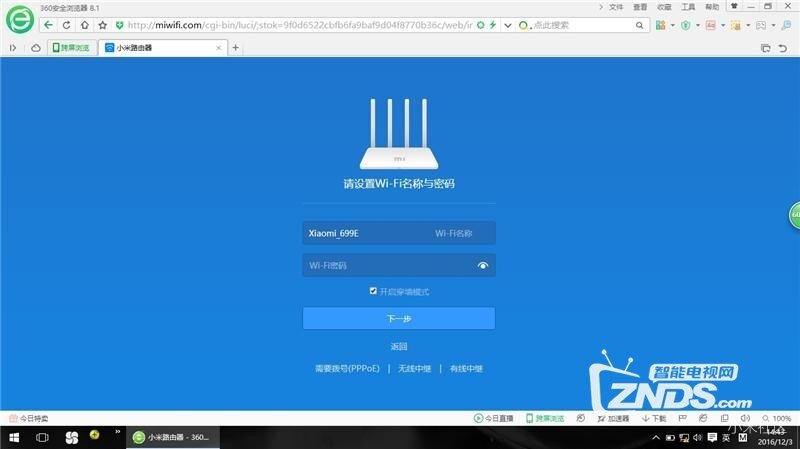Click the 返回 link
Image resolution: width=800 pixels, height=449 pixels.
(x=398, y=346)
